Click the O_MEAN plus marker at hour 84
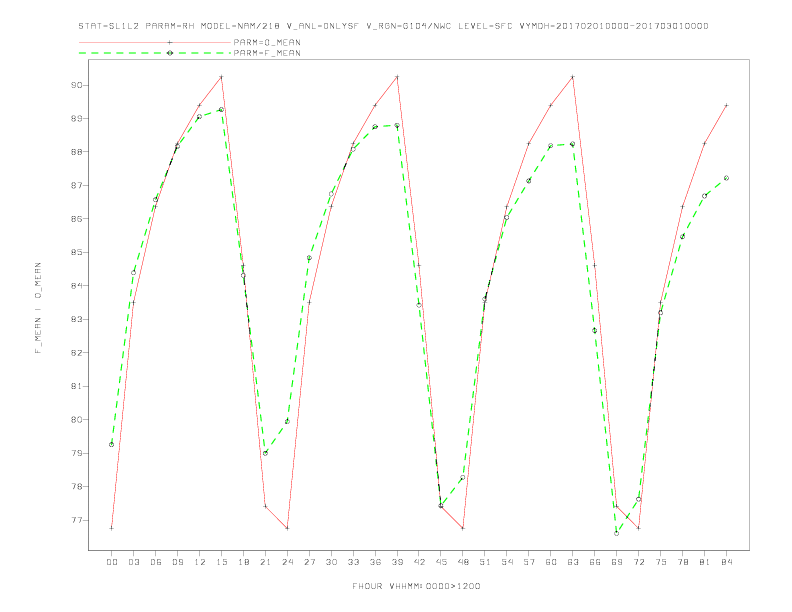792x612 pixels. [726, 106]
